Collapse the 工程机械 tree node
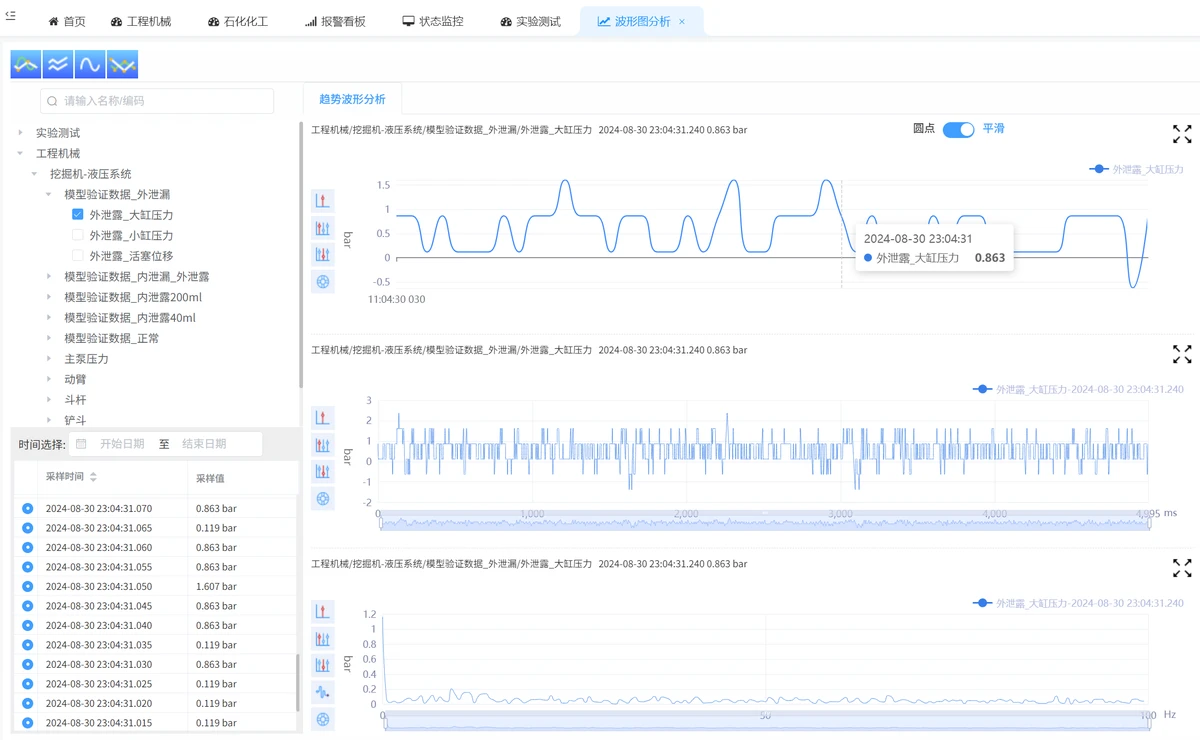Screen dimensions: 1200x740 pos(20,154)
